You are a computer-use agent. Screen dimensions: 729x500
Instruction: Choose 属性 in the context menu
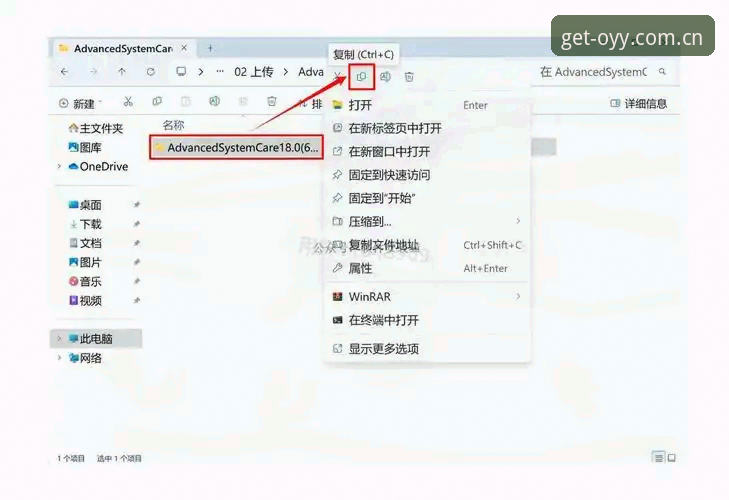[428, 268]
